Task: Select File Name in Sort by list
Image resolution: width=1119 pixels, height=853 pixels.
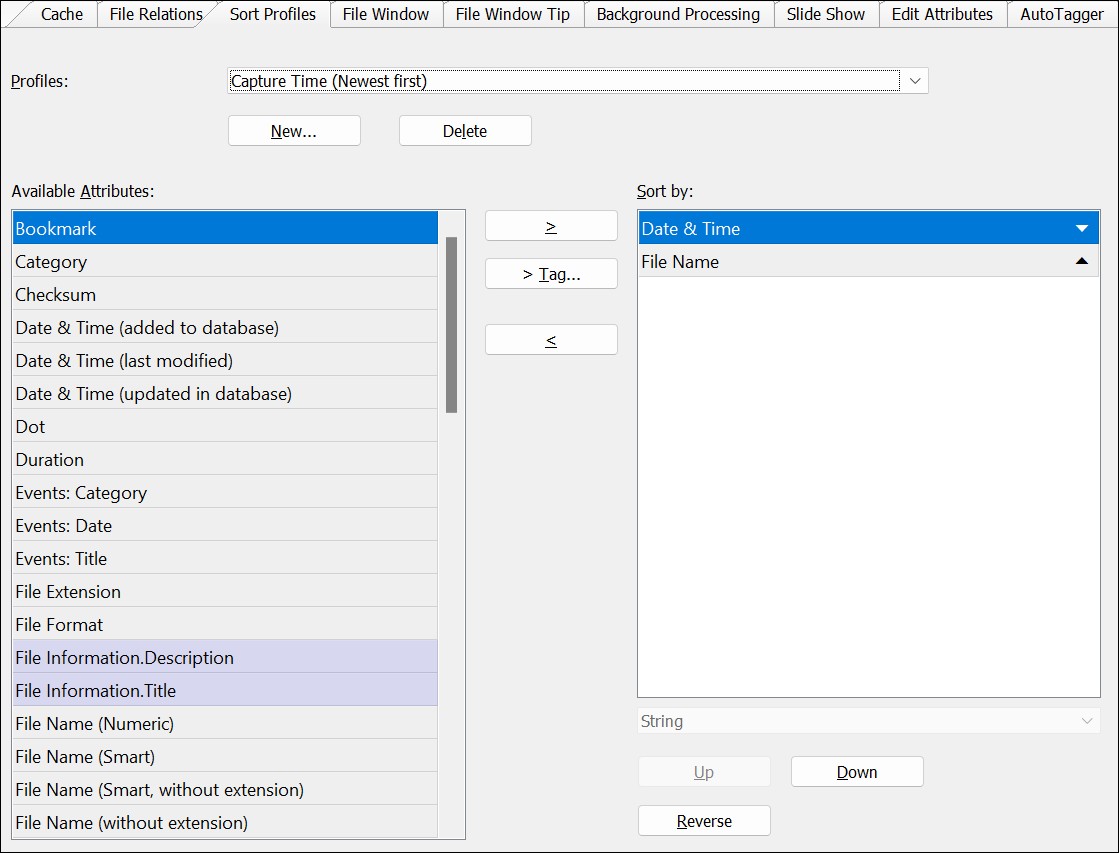Action: click(869, 261)
